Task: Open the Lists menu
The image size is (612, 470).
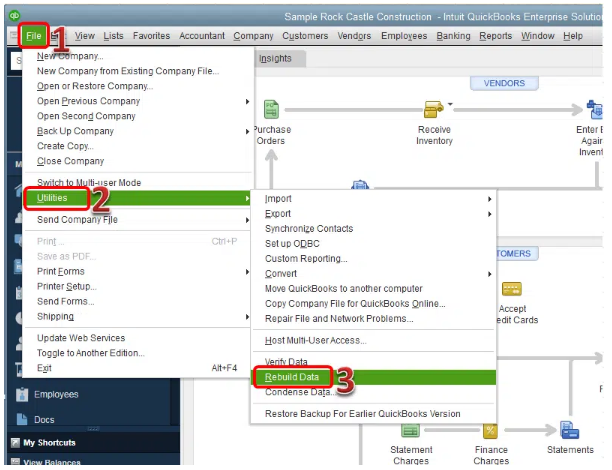Action: pyautogui.click(x=113, y=36)
